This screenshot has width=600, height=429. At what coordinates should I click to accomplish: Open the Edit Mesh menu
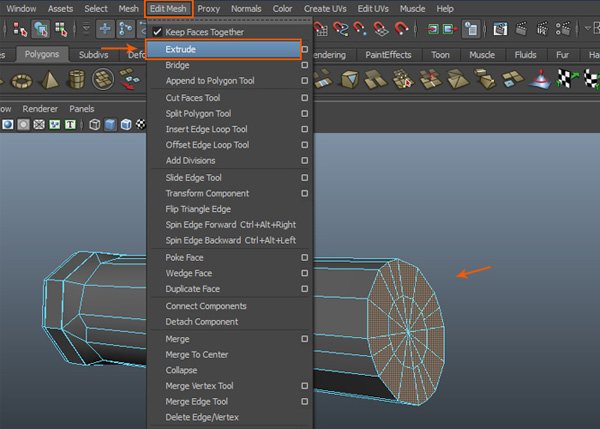point(168,9)
